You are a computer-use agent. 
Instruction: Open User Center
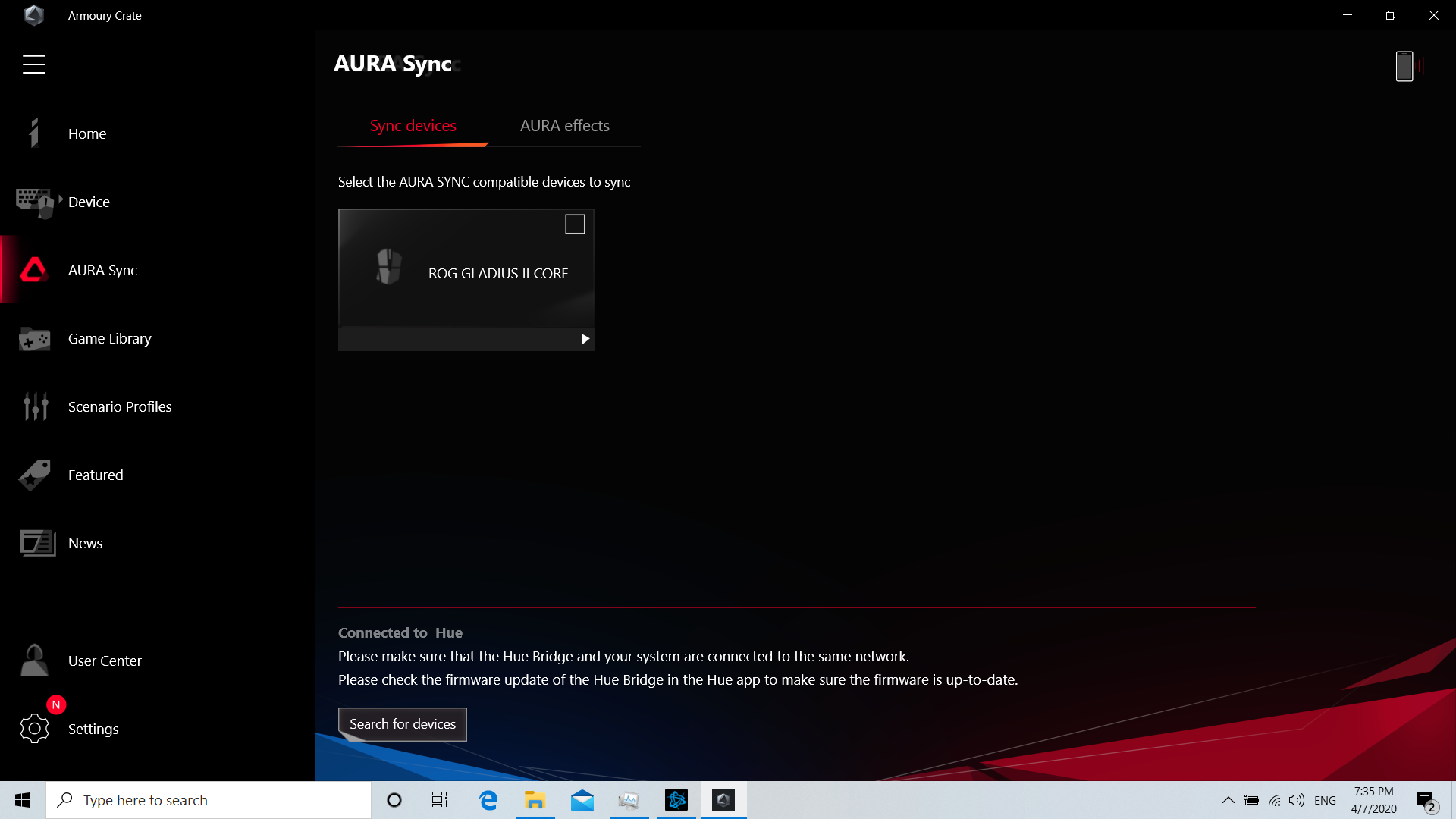click(105, 661)
